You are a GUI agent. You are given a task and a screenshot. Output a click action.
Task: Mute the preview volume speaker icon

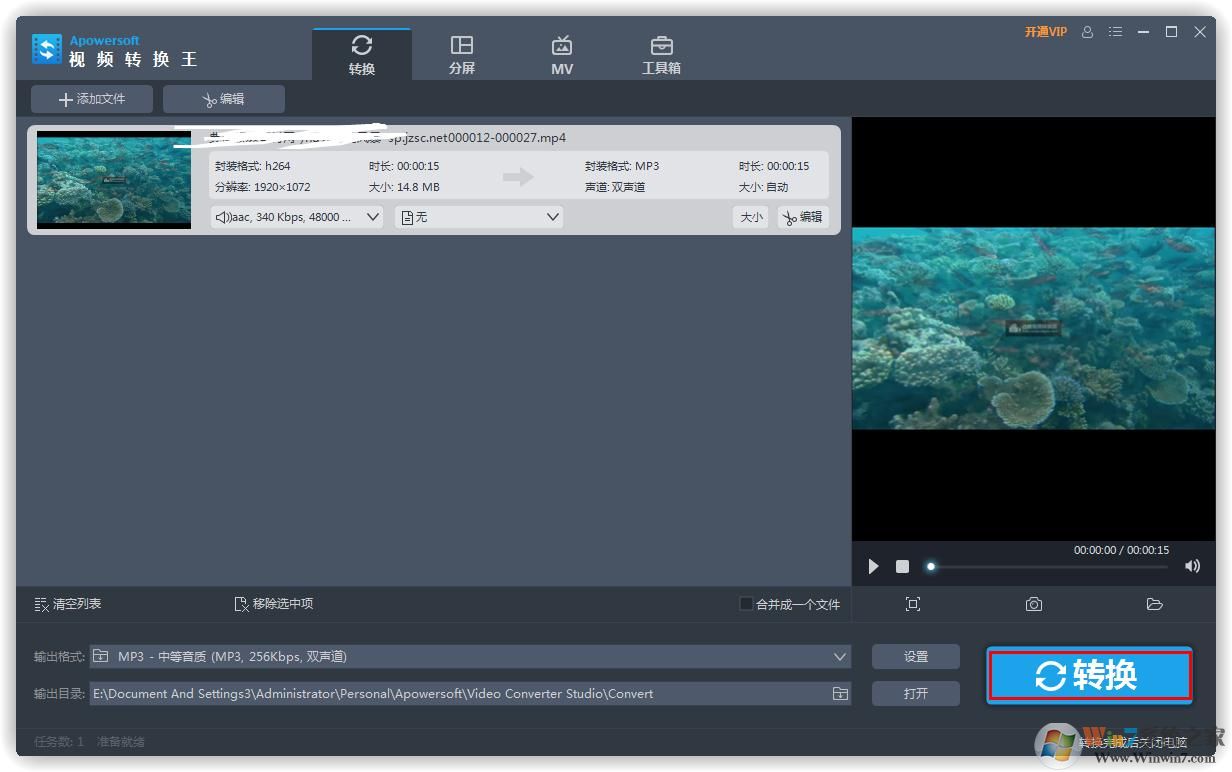coord(1192,567)
